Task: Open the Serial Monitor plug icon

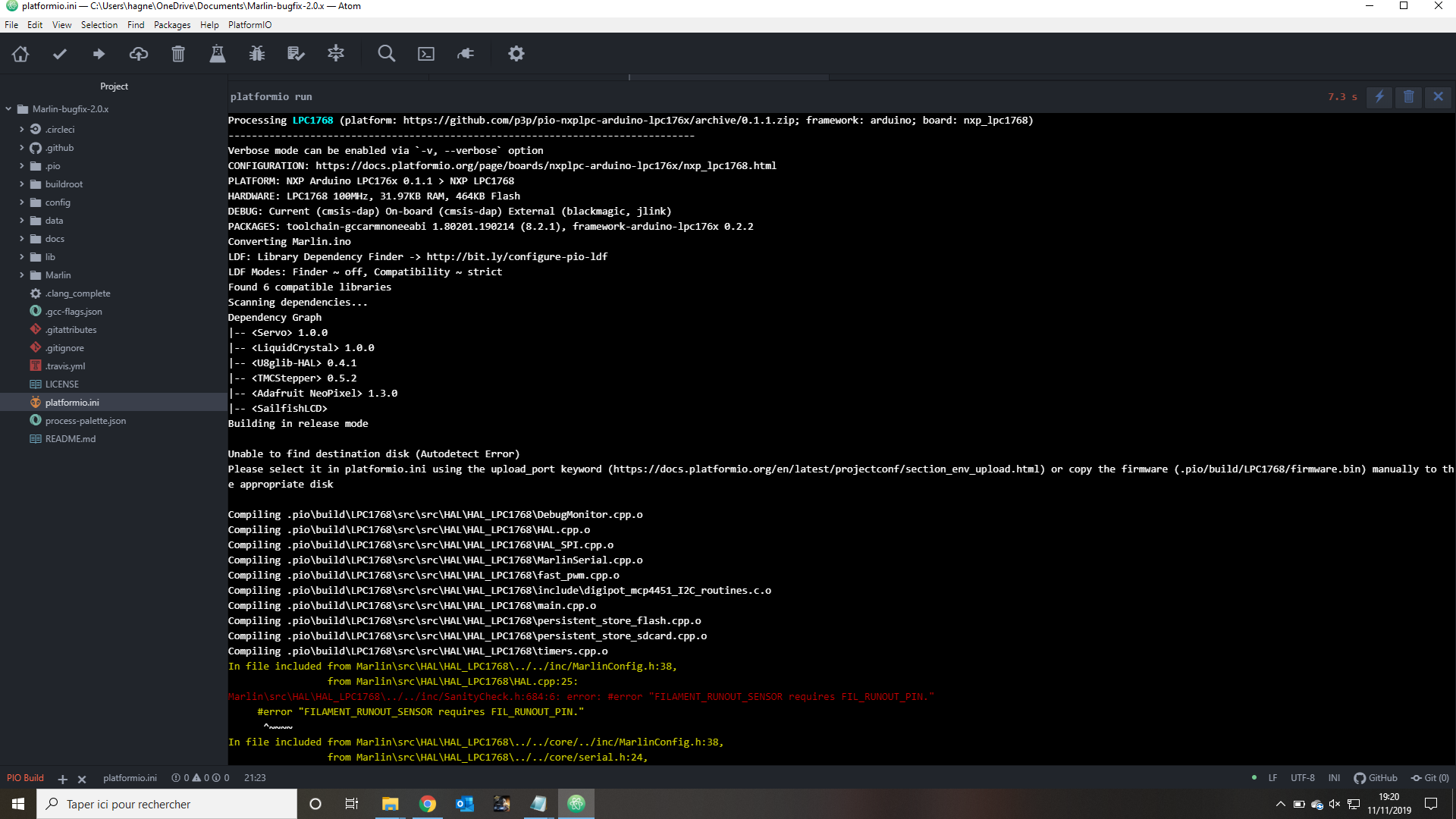Action: [466, 54]
